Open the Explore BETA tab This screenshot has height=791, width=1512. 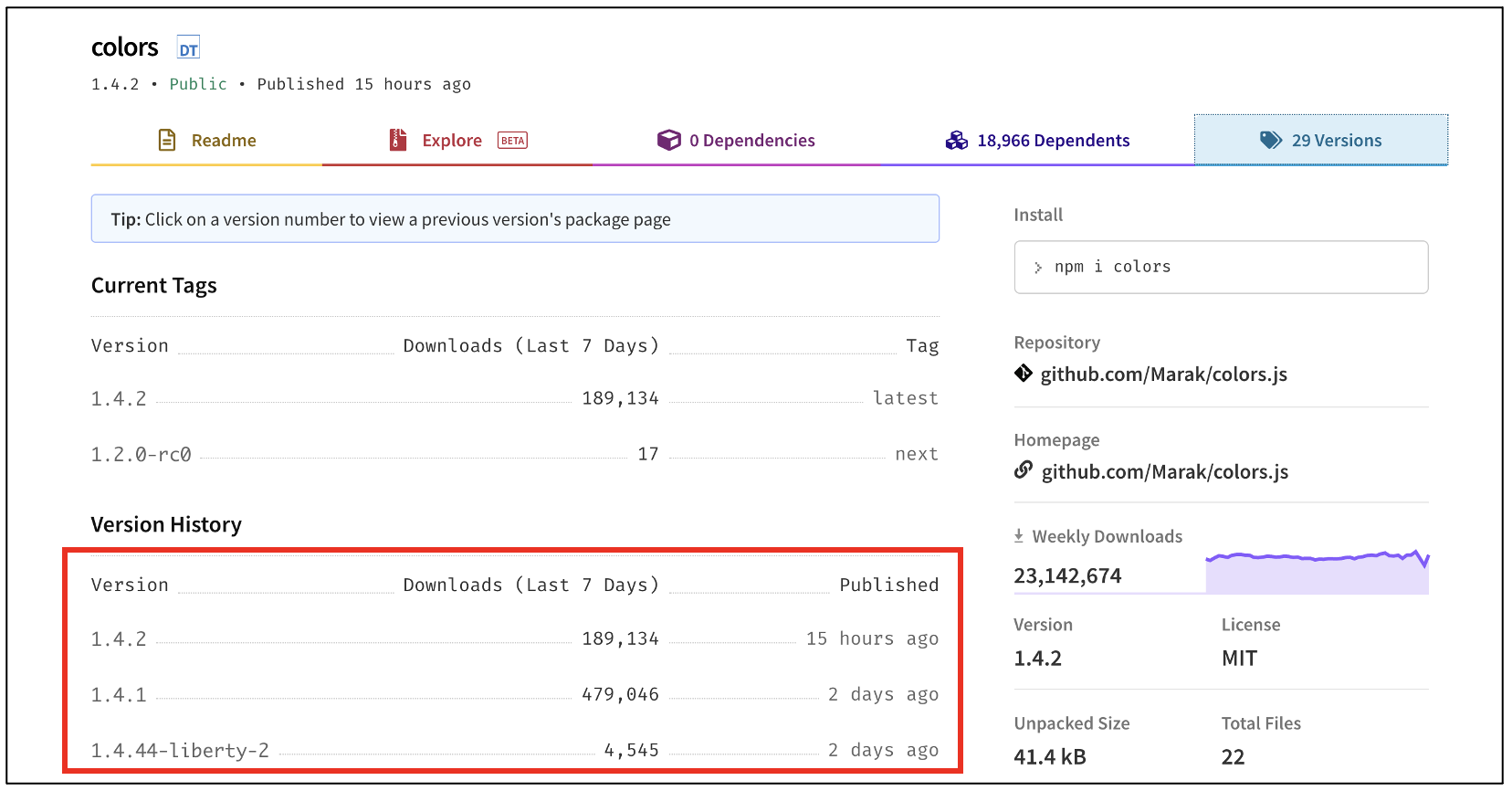pyautogui.click(x=452, y=141)
